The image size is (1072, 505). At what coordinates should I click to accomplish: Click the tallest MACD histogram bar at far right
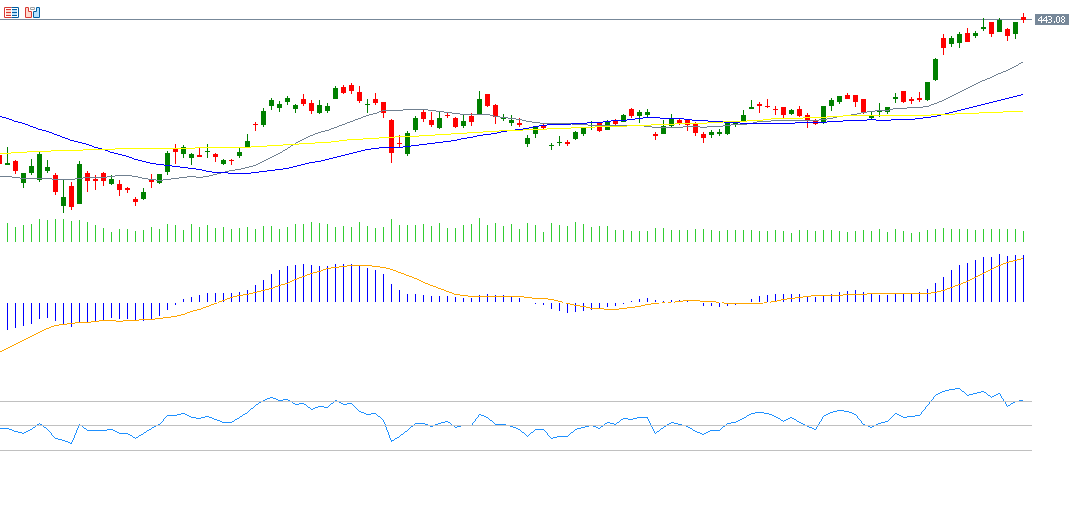pos(1023,278)
